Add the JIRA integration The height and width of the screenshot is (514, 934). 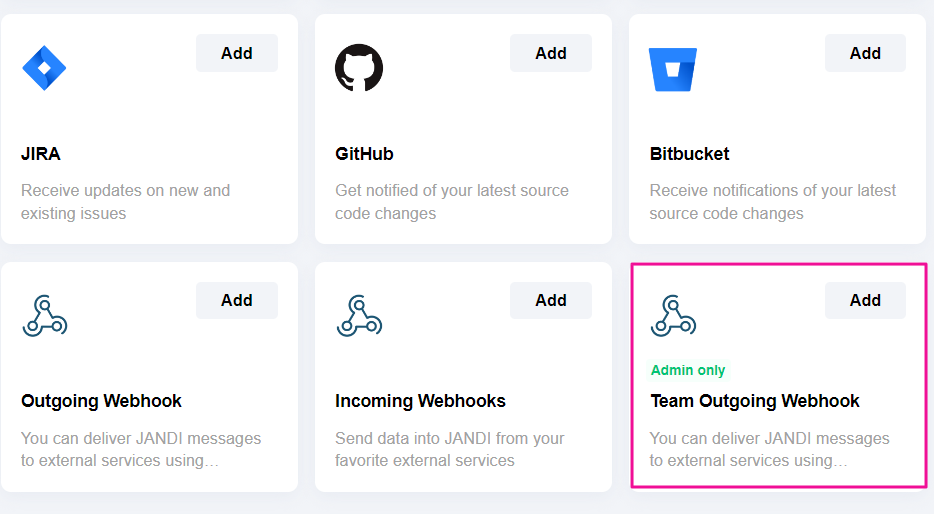coord(237,54)
